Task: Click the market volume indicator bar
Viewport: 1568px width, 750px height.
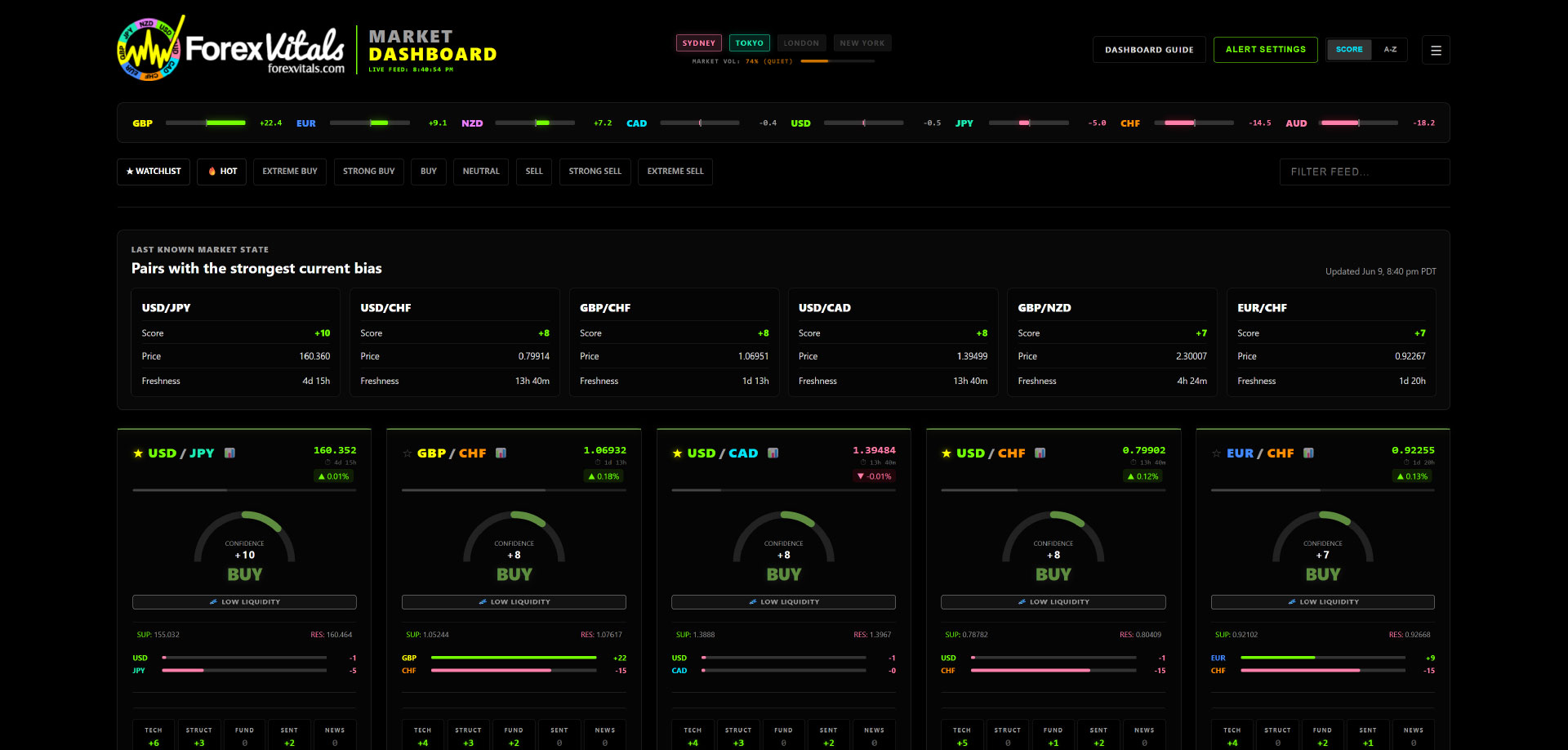Action: pyautogui.click(x=838, y=61)
